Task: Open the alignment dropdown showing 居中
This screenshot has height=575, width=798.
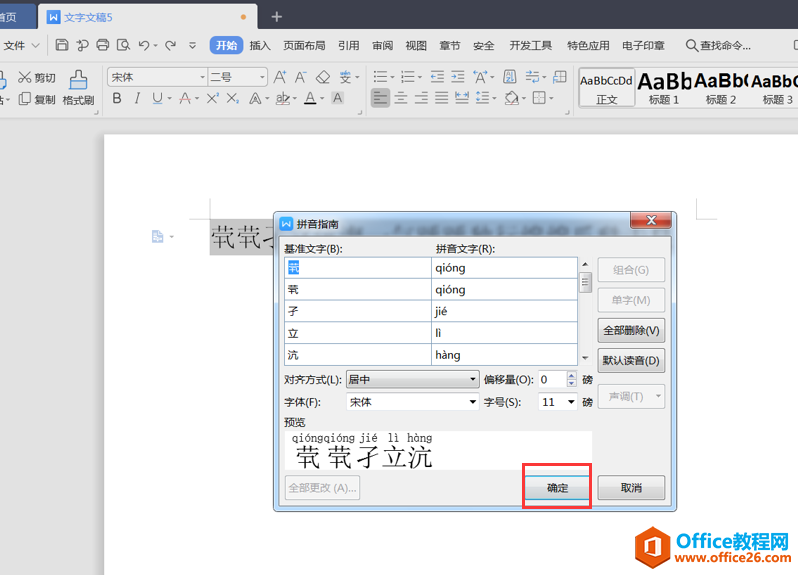Action: (413, 380)
